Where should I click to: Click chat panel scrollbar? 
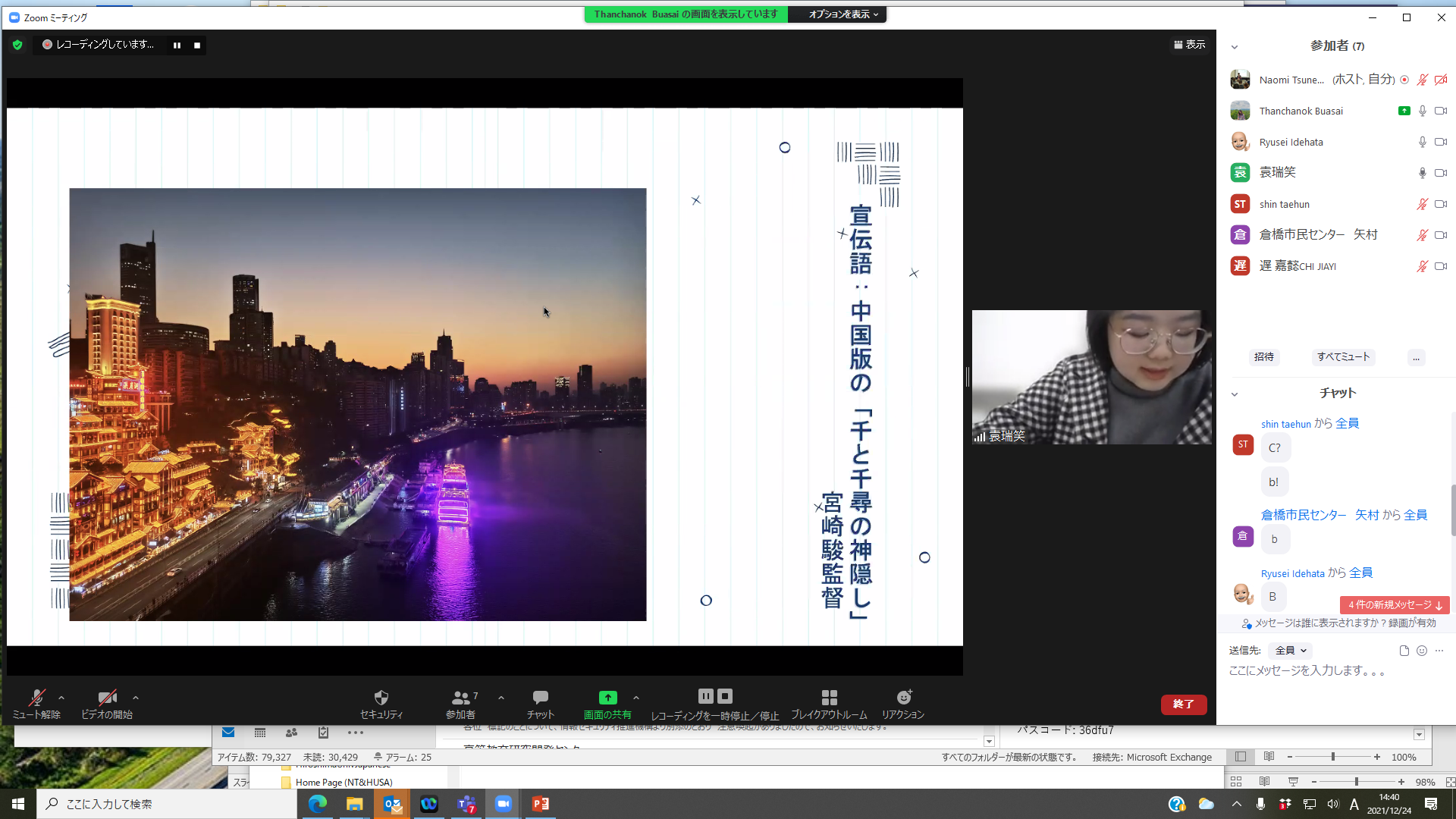tap(1453, 510)
